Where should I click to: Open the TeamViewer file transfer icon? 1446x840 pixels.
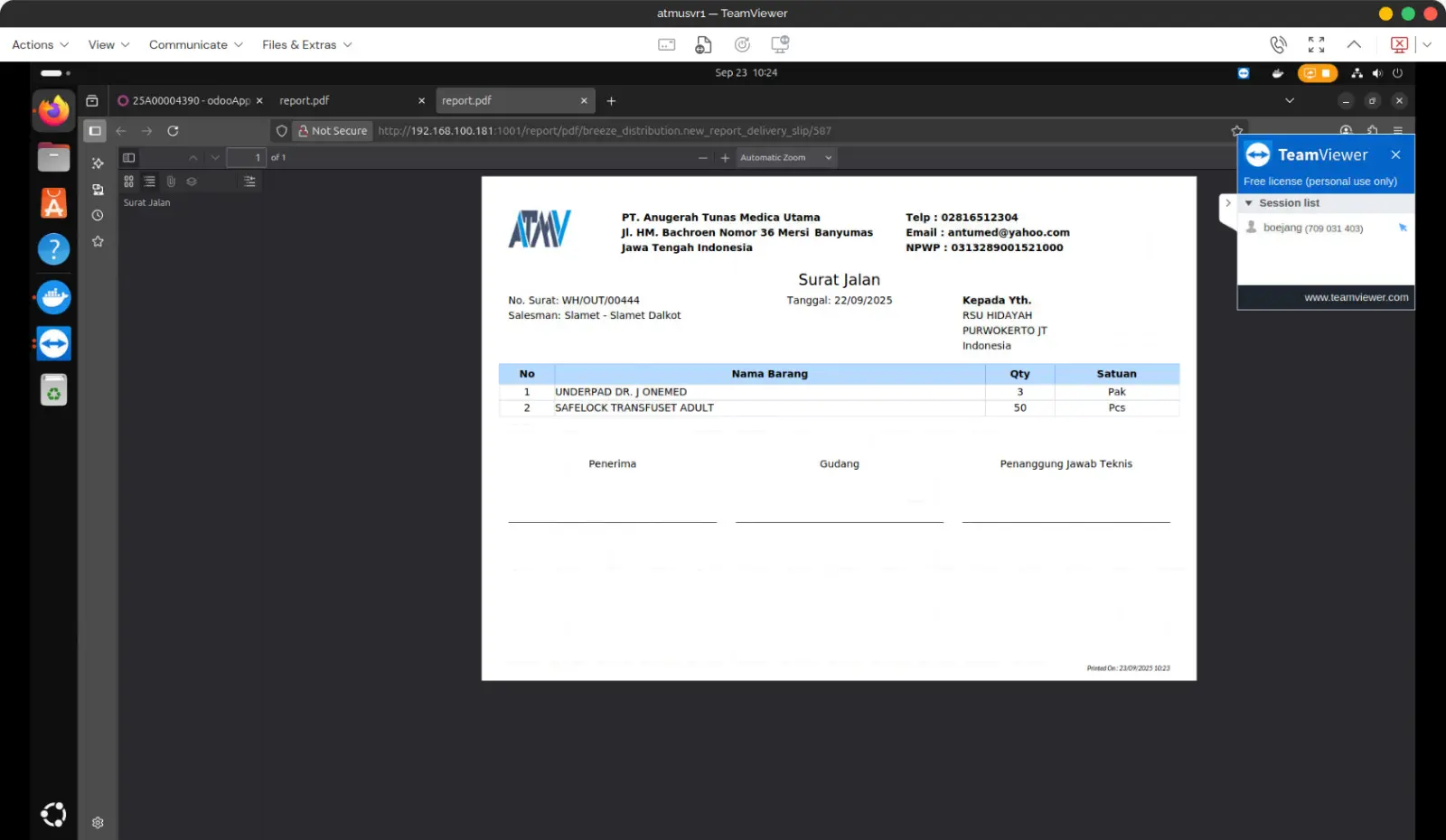(x=703, y=45)
